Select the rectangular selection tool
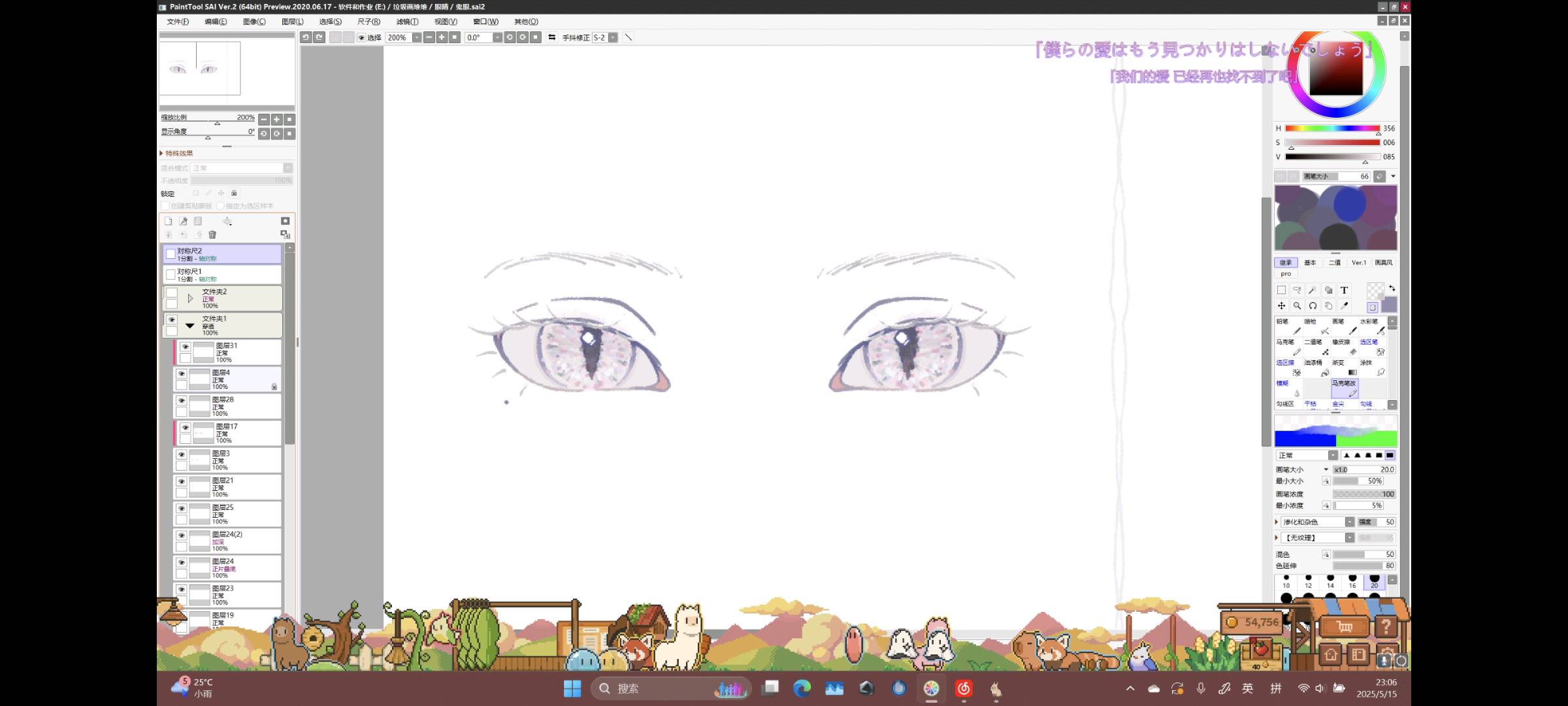Image resolution: width=1568 pixels, height=706 pixels. (1281, 290)
